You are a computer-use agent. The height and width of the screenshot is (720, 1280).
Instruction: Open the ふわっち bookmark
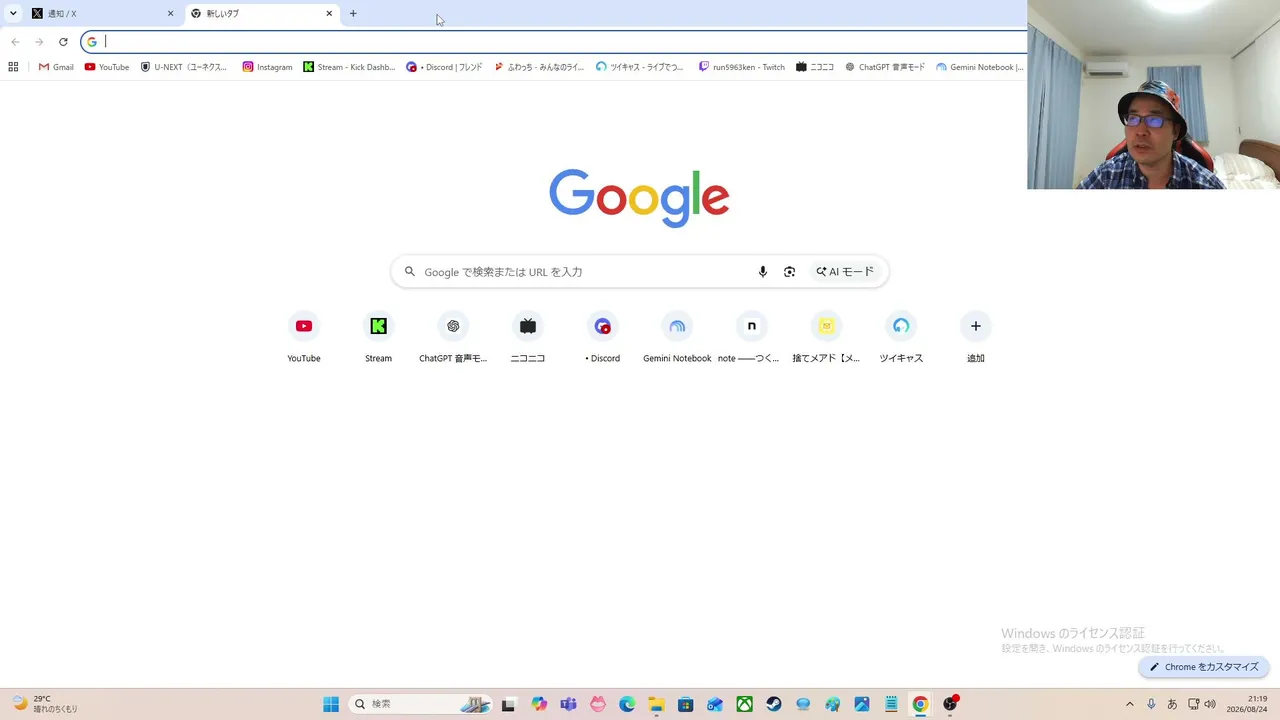click(539, 67)
